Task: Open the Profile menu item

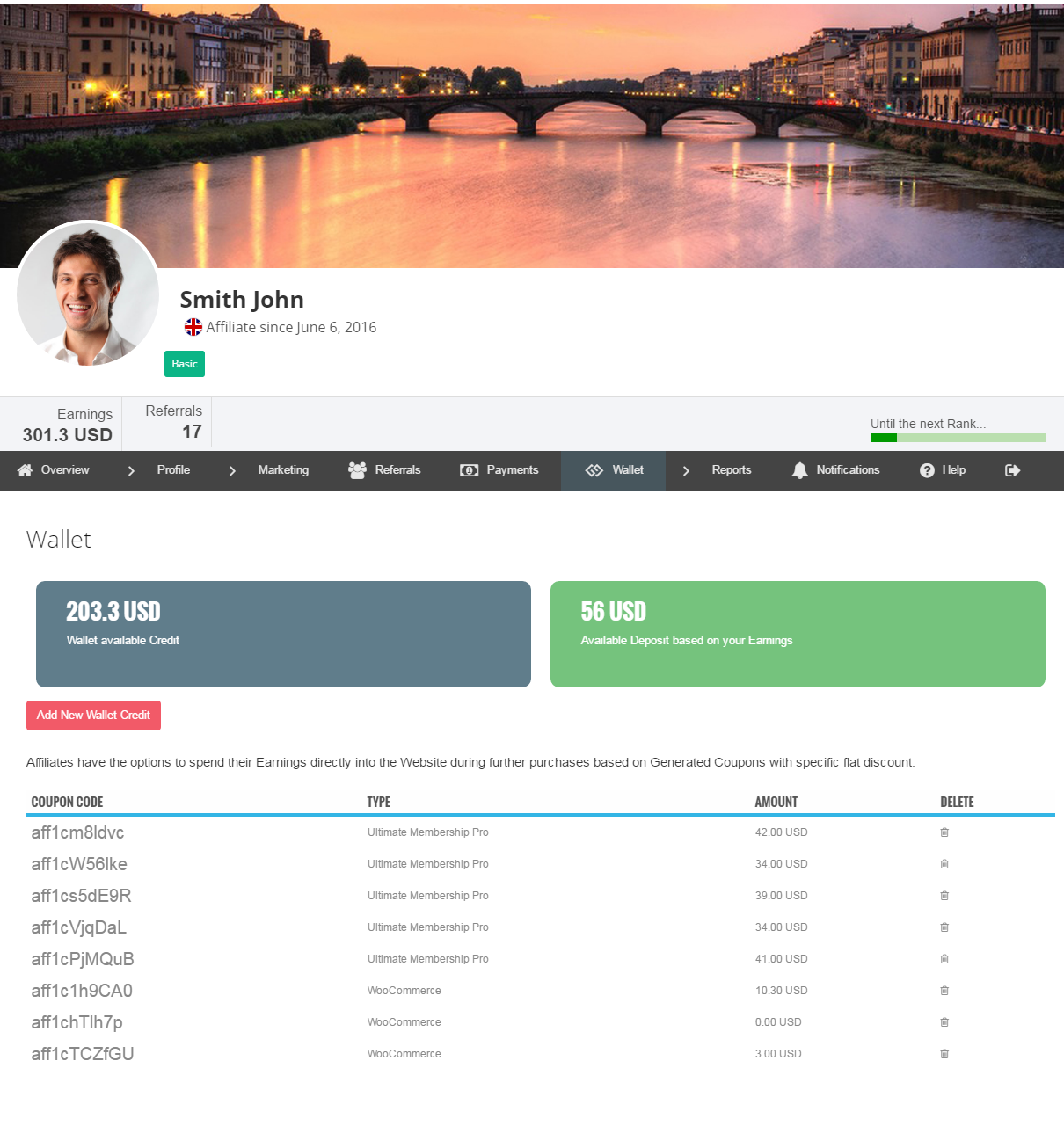Action: (x=173, y=470)
